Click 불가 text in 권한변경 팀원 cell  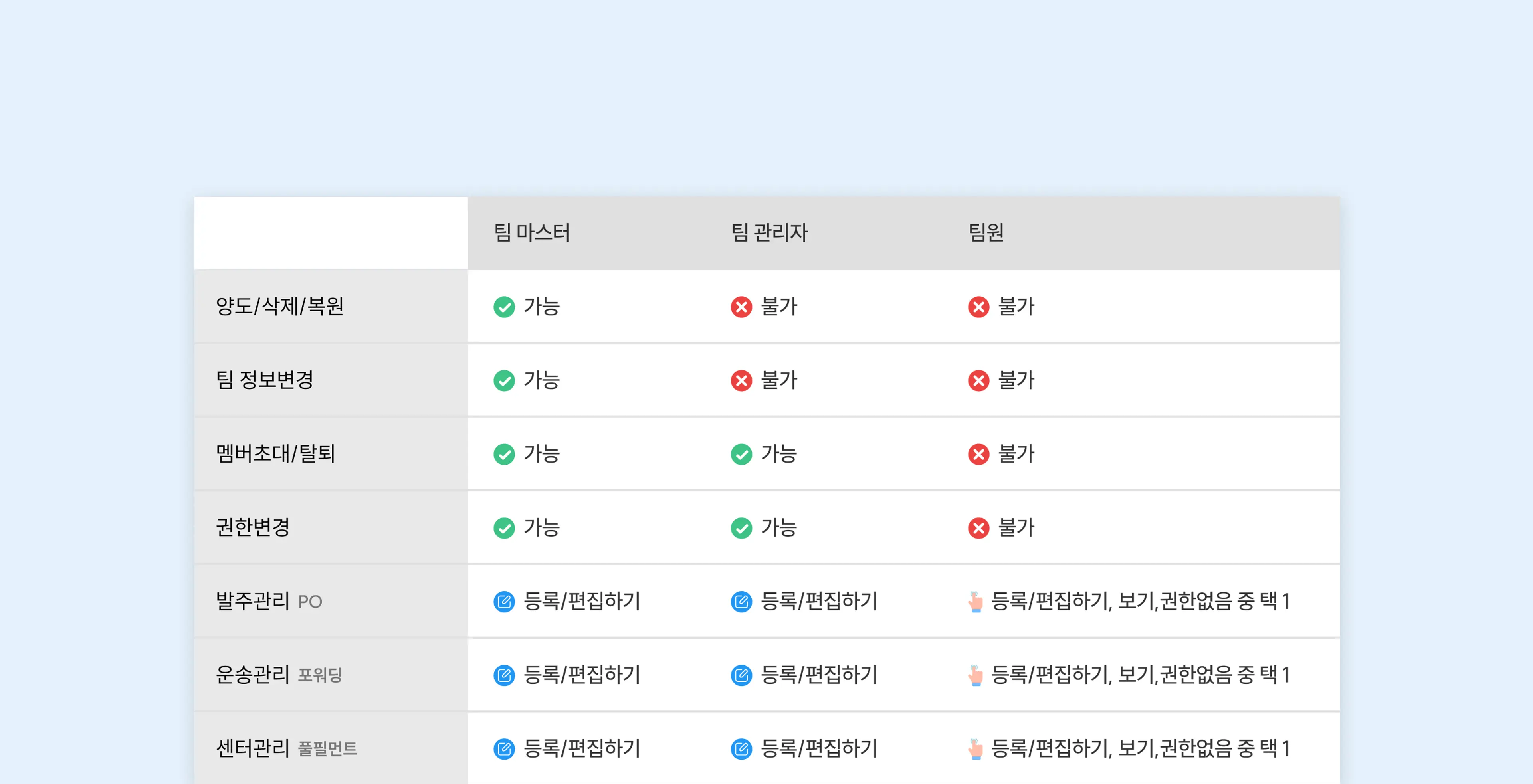coord(1016,528)
